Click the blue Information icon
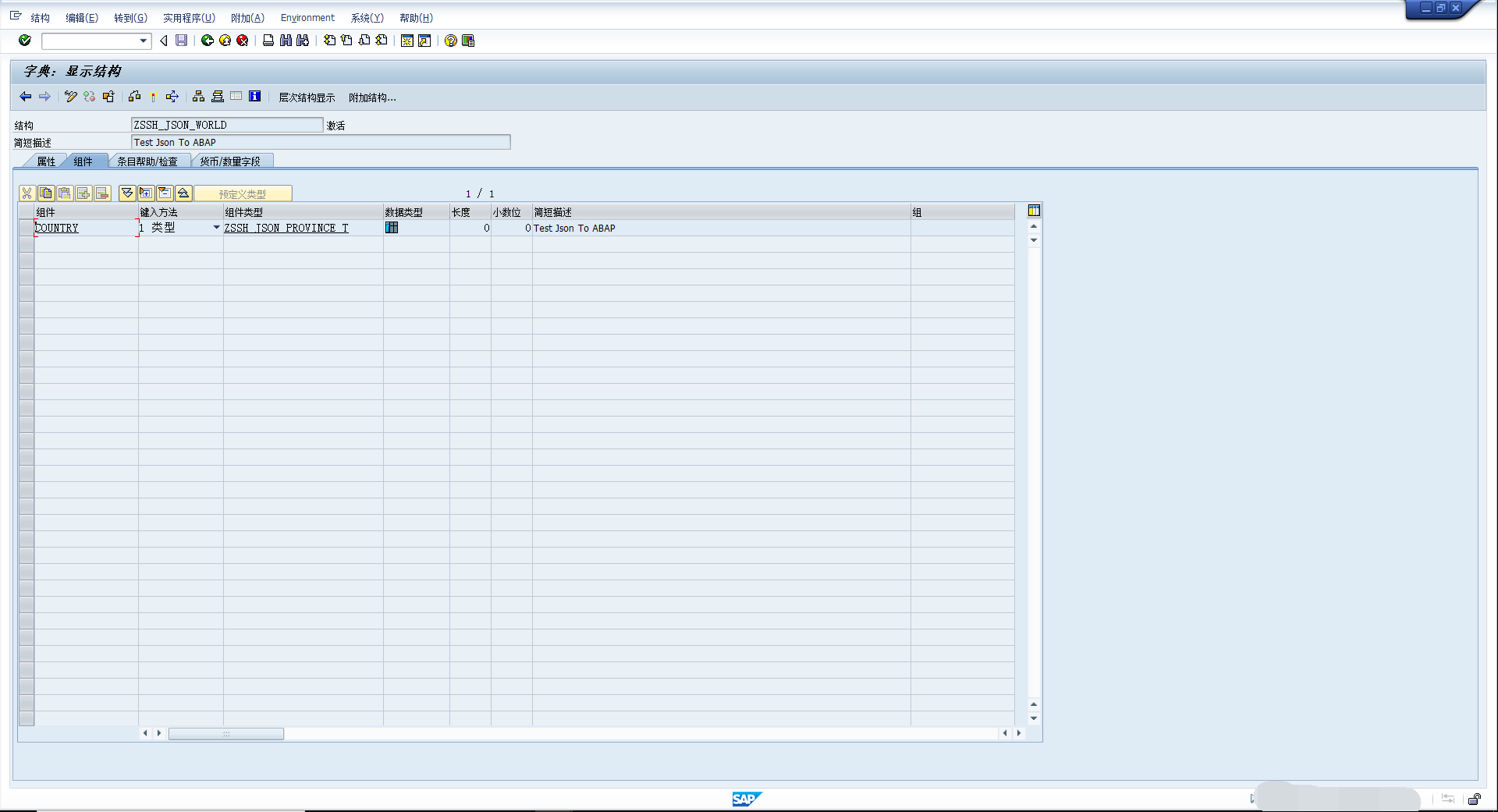1498x812 pixels. point(254,97)
